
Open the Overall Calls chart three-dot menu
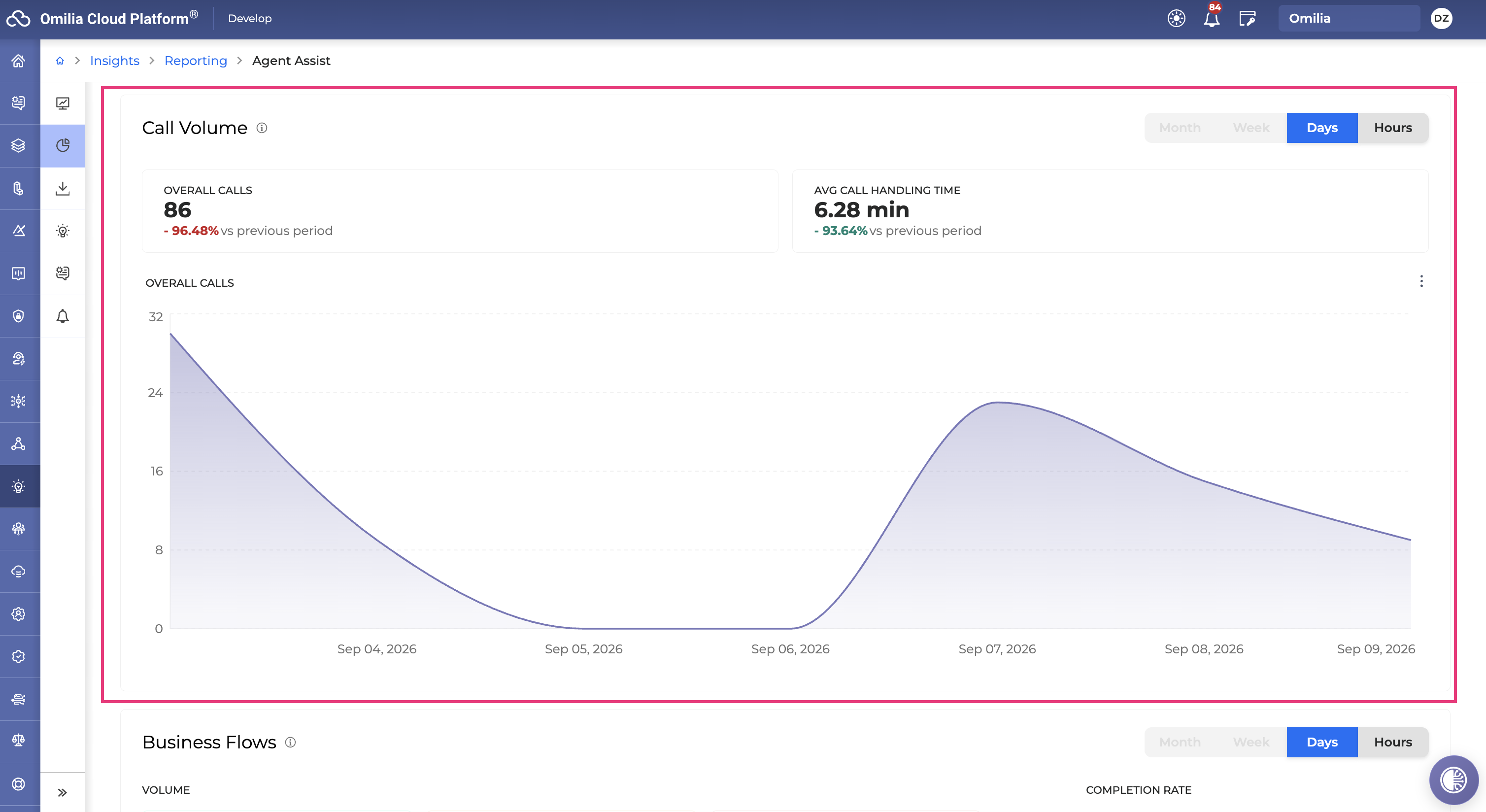1421,281
